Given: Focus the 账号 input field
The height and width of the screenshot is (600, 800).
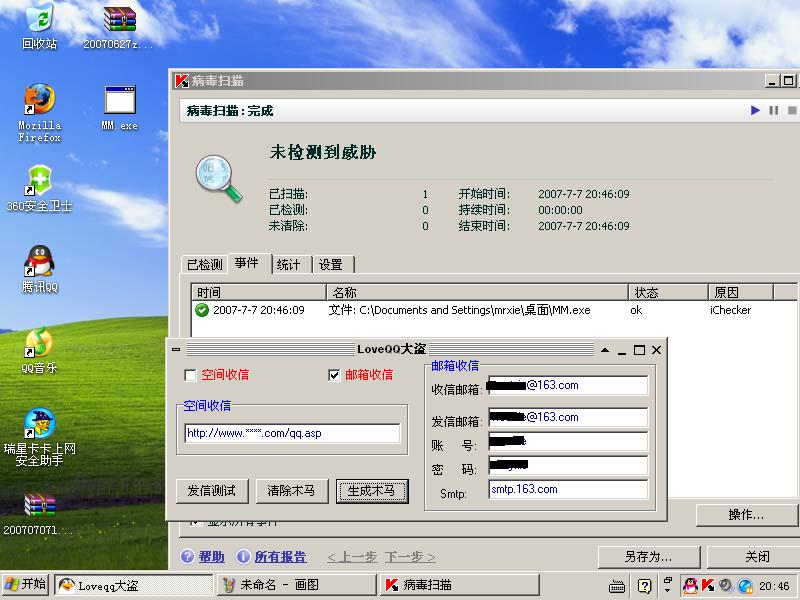Looking at the screenshot, I should click(568, 441).
